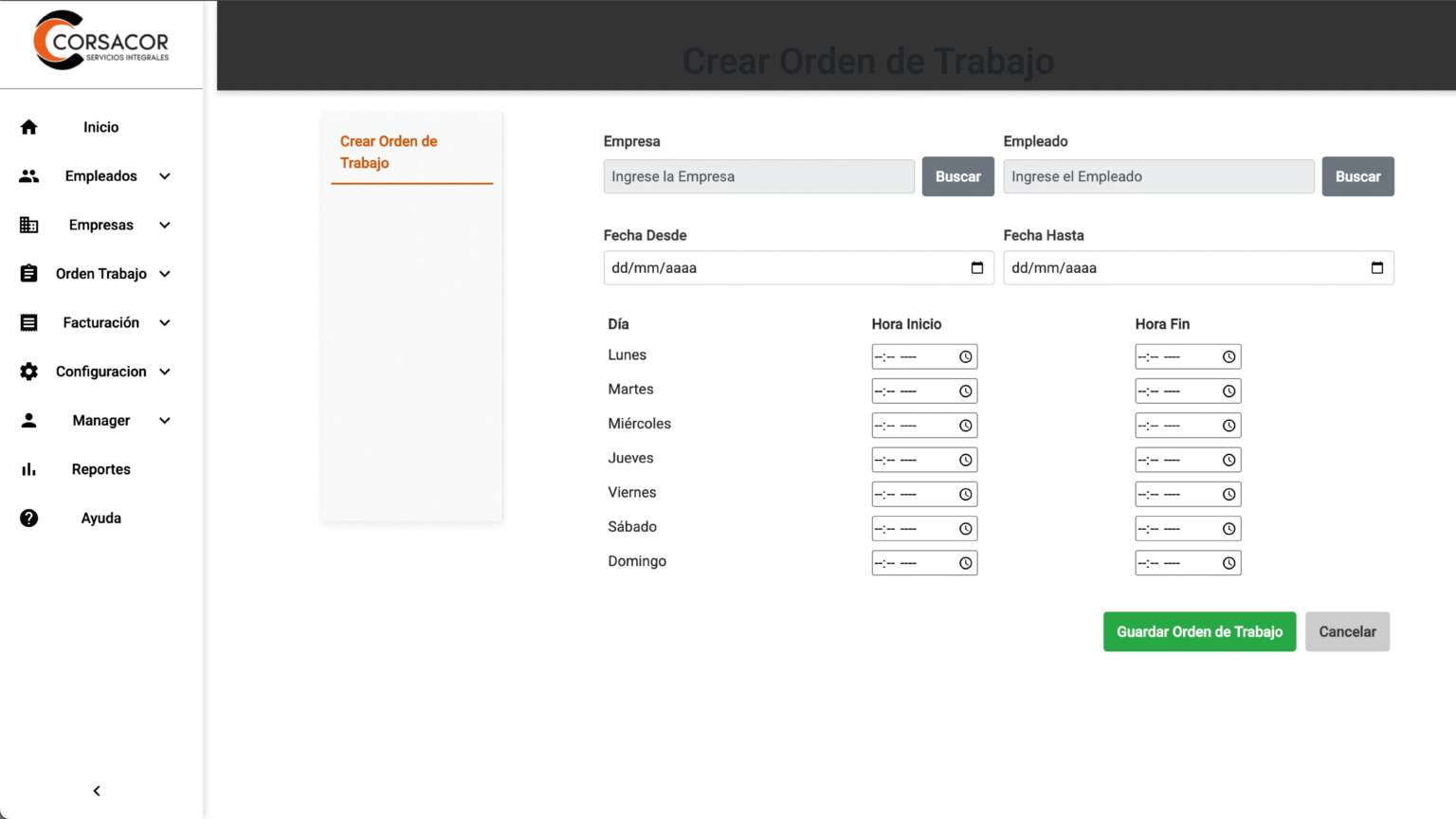The width and height of the screenshot is (1456, 819).
Task: Click the home icon beside Inicio
Action: pos(28,127)
